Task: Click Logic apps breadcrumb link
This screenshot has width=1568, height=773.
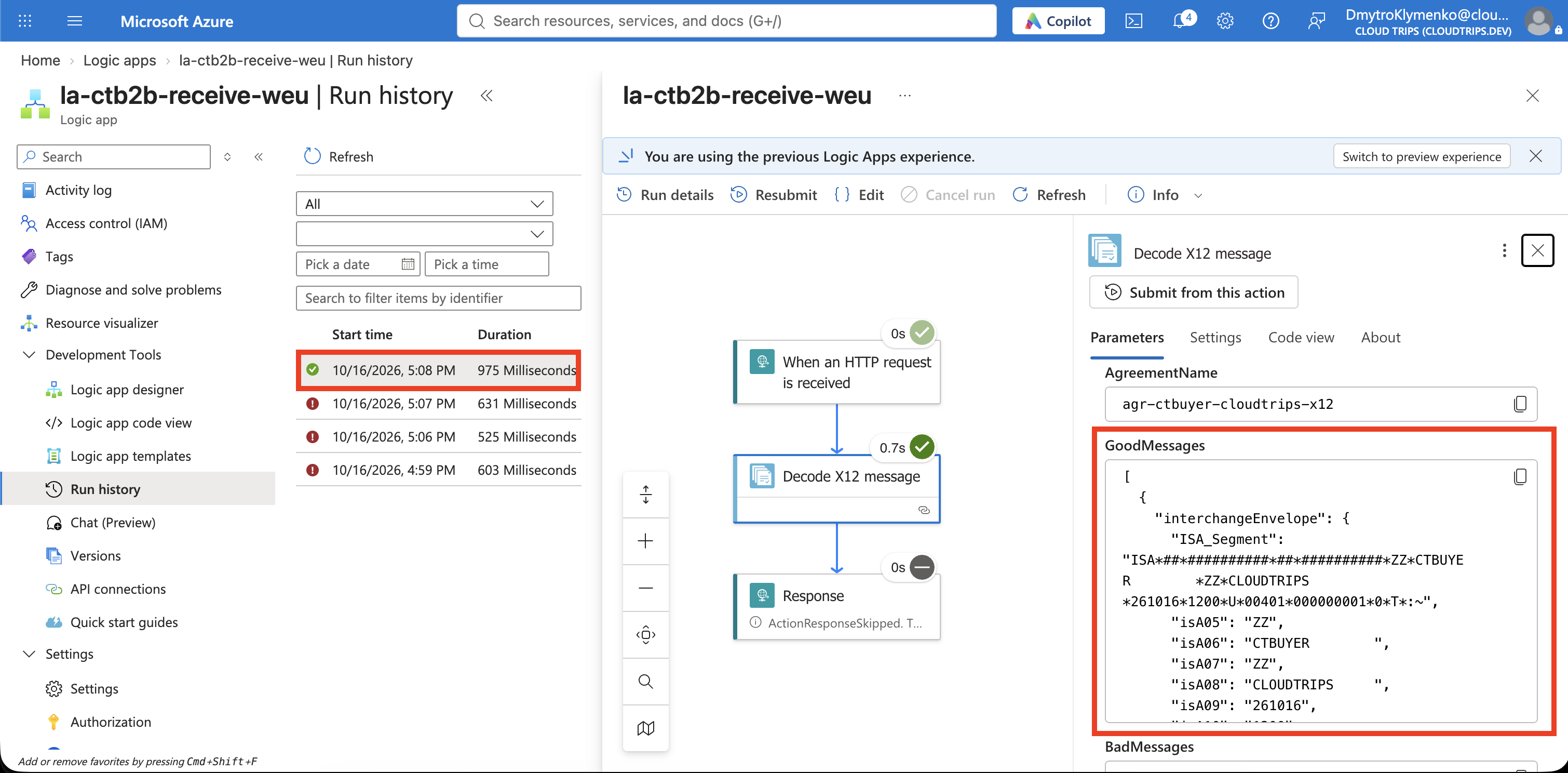Action: point(119,60)
